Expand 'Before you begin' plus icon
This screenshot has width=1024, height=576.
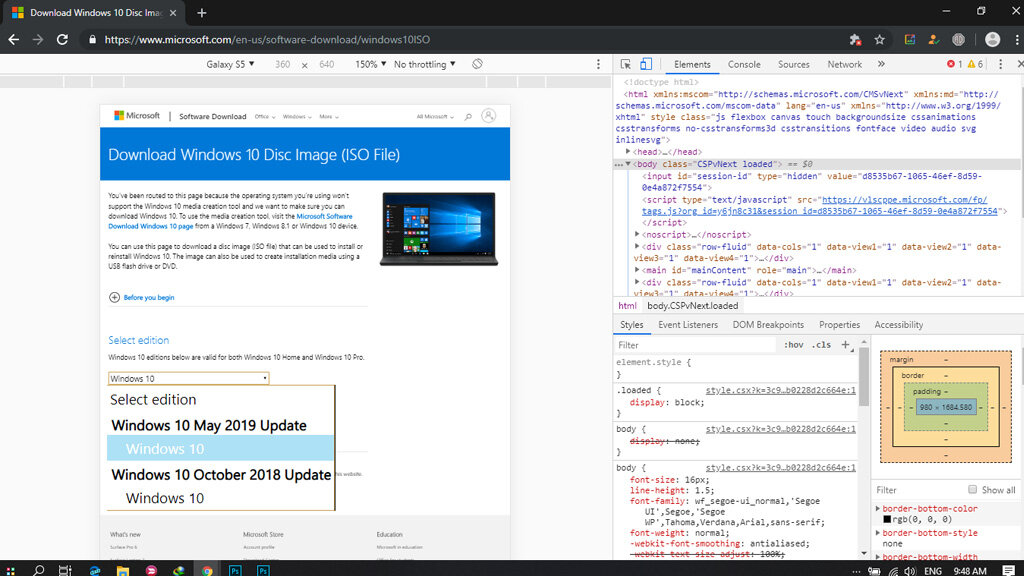tap(114, 297)
